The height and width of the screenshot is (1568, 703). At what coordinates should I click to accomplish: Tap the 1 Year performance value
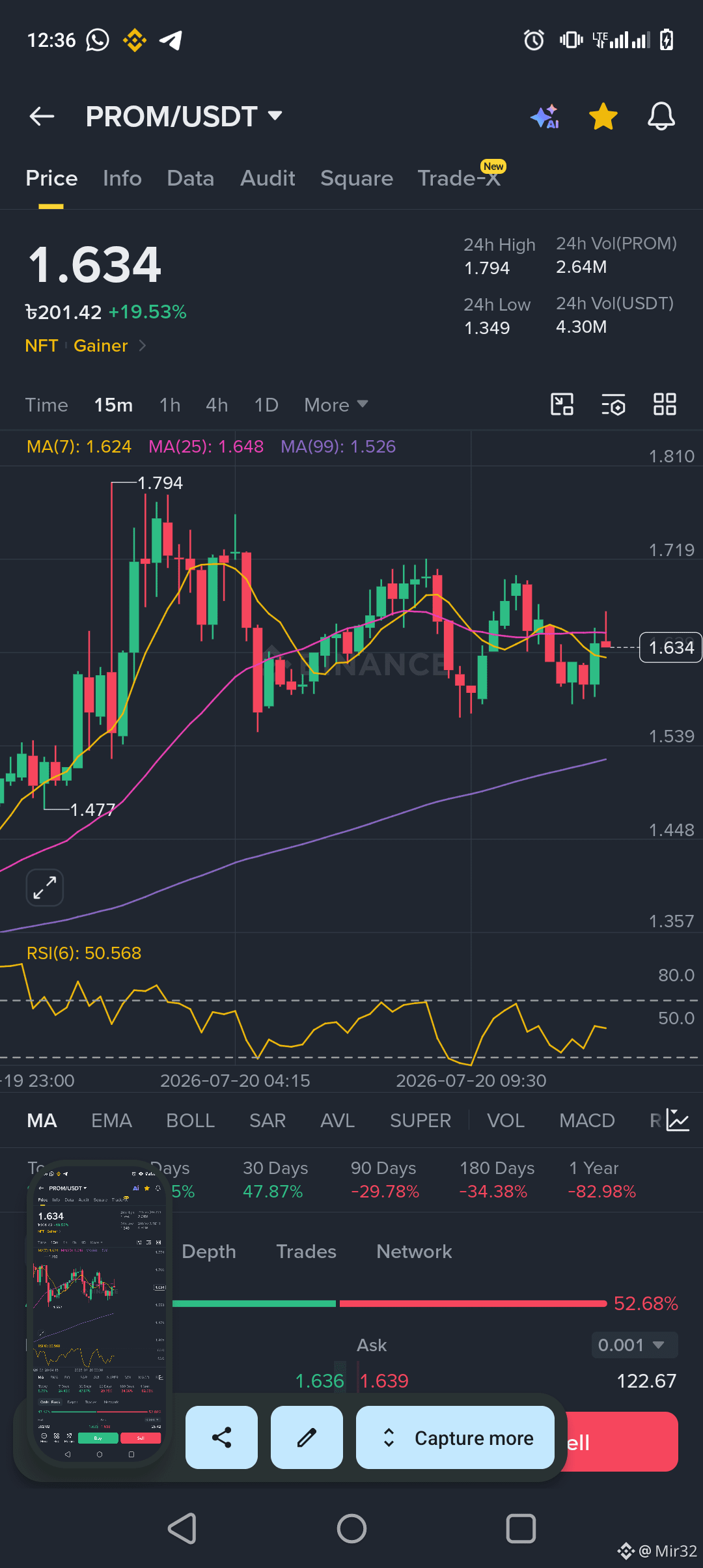(x=602, y=1192)
